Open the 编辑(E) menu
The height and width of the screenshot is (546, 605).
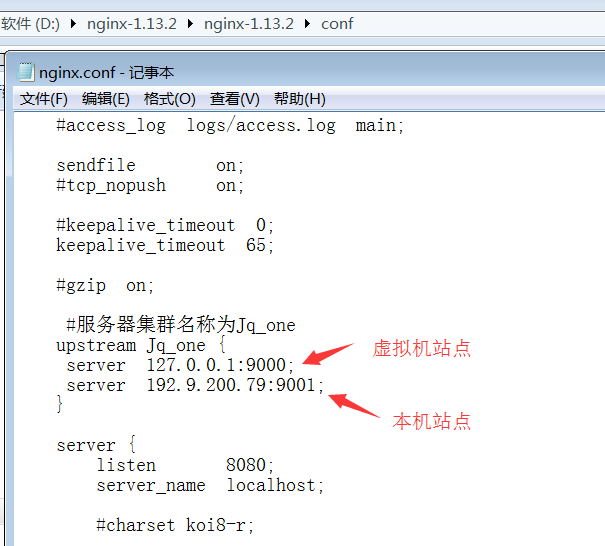coord(106,99)
